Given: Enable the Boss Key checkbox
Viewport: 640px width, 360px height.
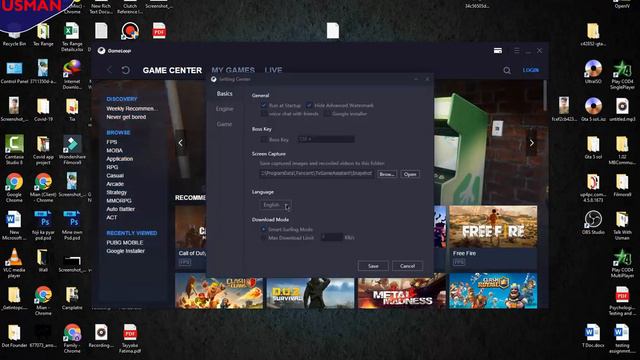Looking at the screenshot, I should 264,140.
